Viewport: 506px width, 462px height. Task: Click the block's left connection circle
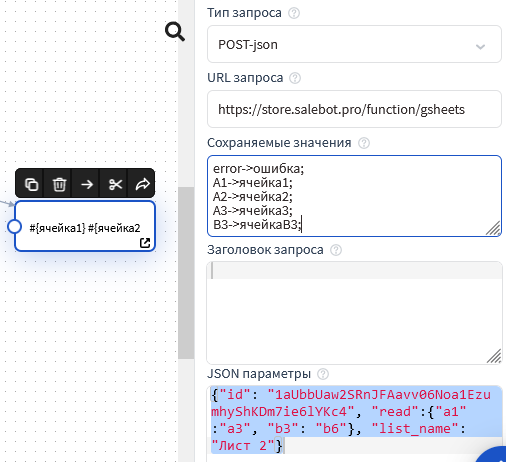[x=14, y=226]
